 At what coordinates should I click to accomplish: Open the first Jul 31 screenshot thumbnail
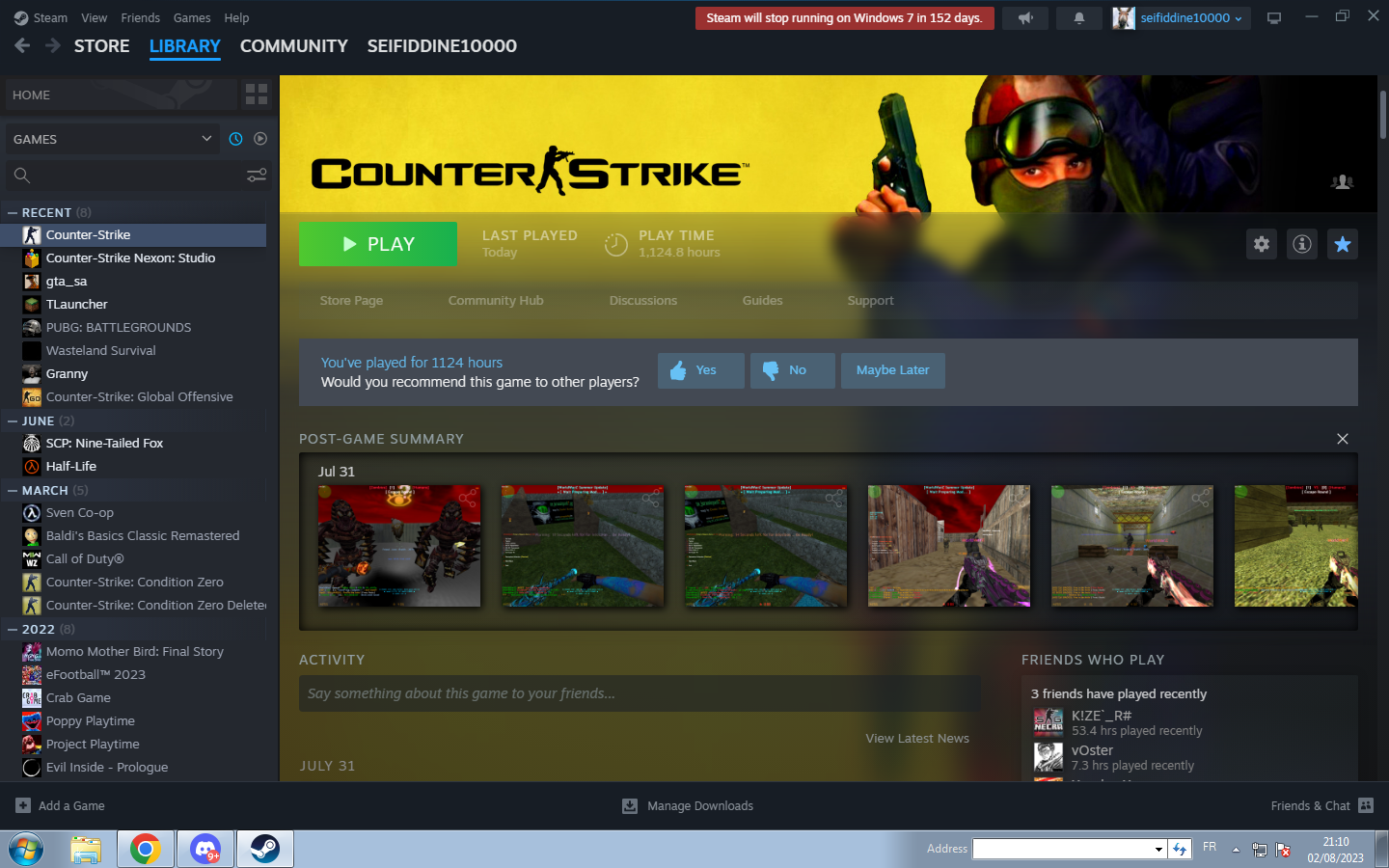click(x=399, y=546)
